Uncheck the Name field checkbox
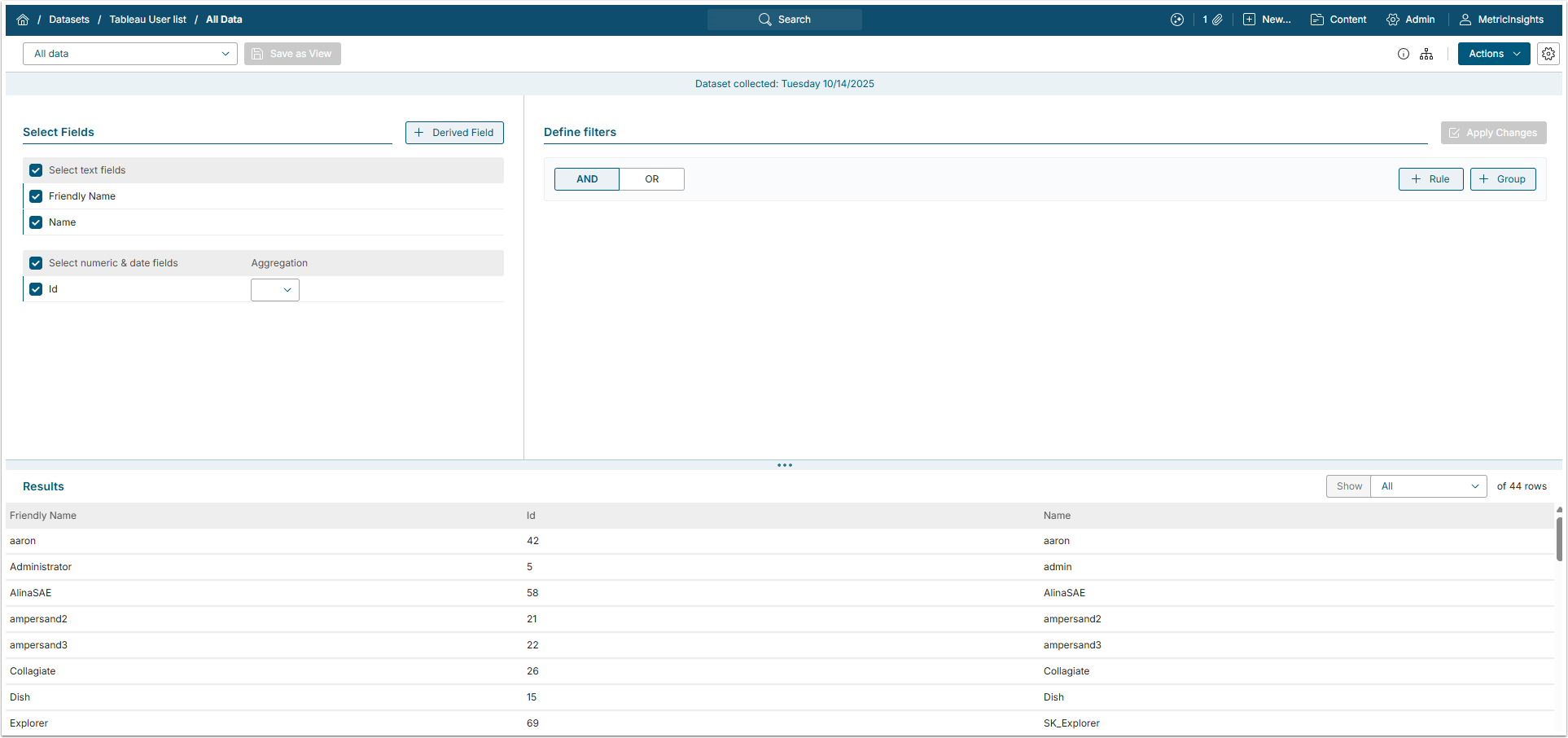 coord(36,222)
